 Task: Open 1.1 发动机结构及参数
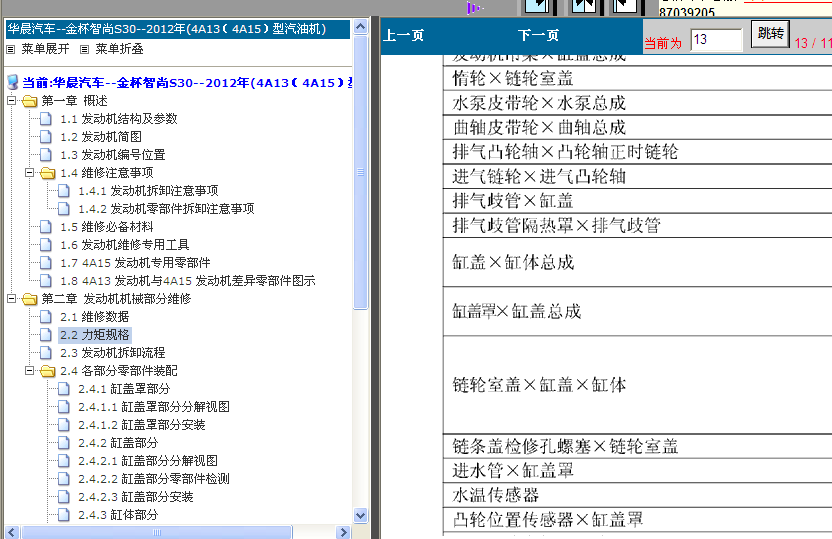(x=118, y=119)
